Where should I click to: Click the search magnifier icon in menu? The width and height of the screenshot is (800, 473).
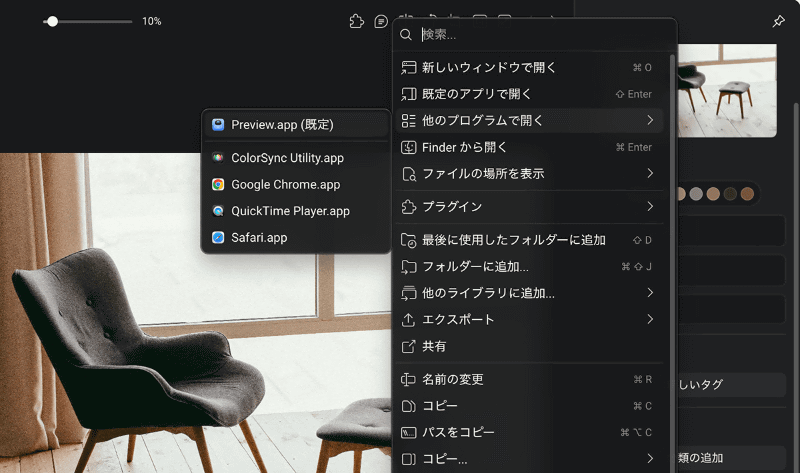pos(406,34)
